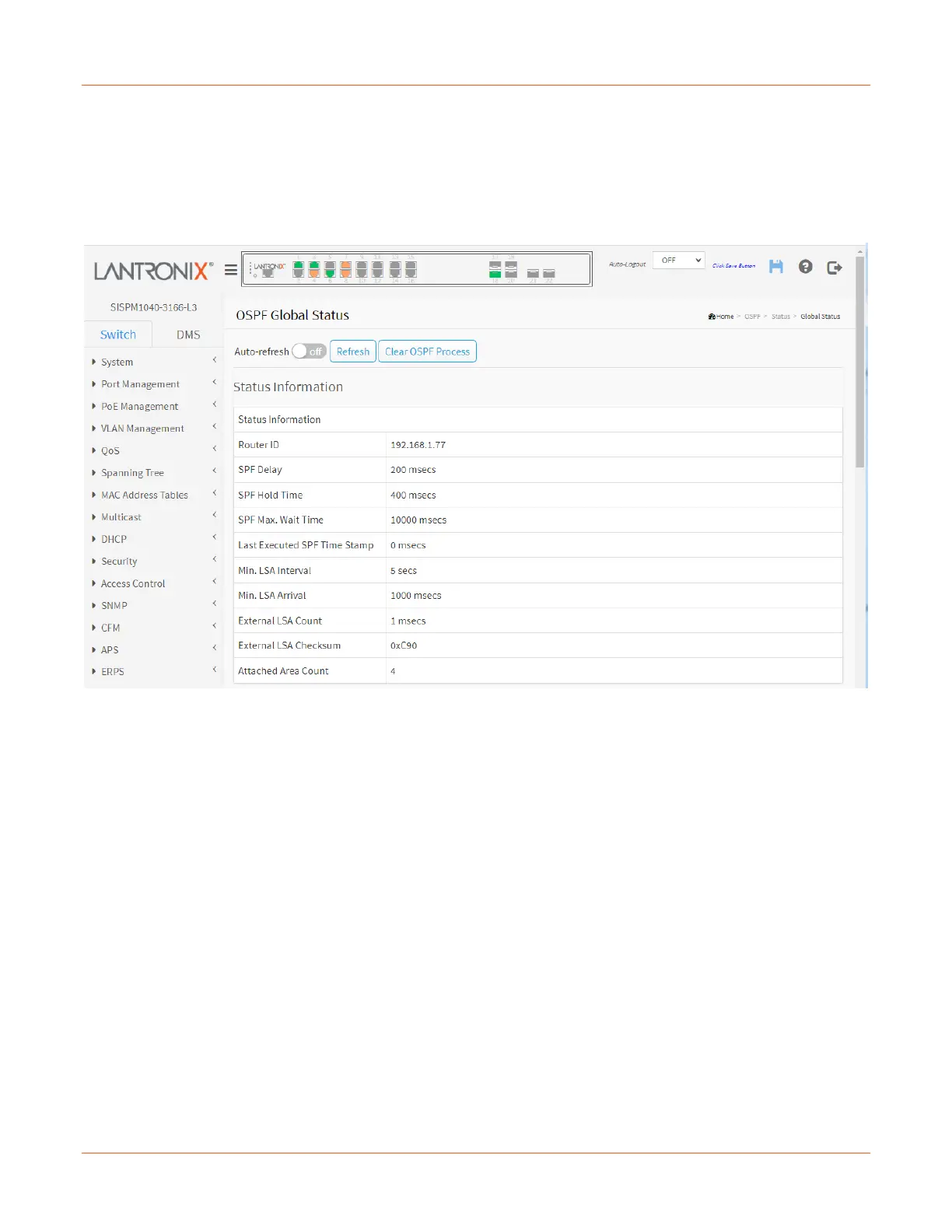
Task: Click the Home breadcrumb icon
Action: (711, 317)
